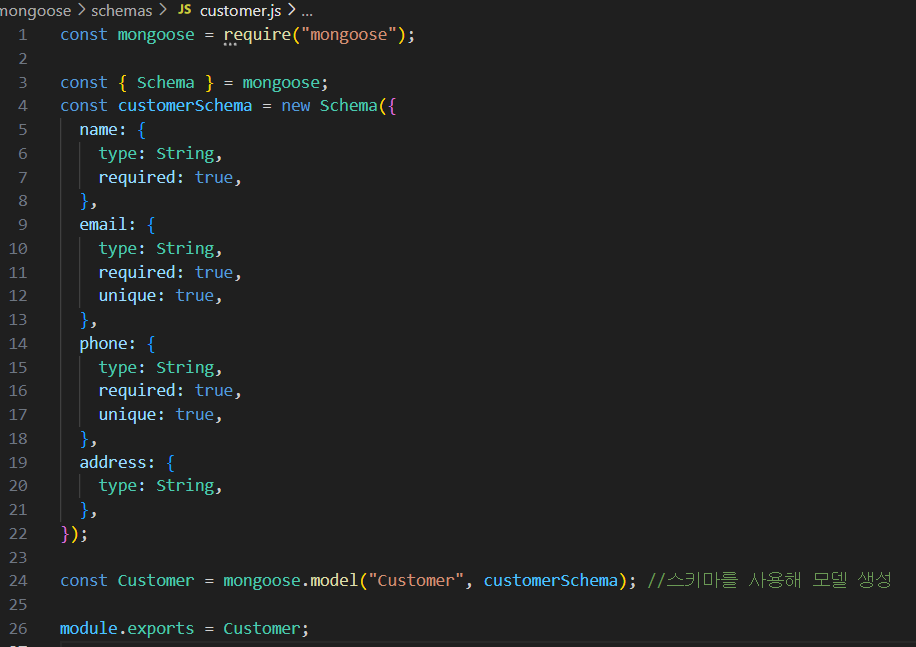Click the 'email' property on line 9
The width and height of the screenshot is (916, 647).
pos(103,225)
